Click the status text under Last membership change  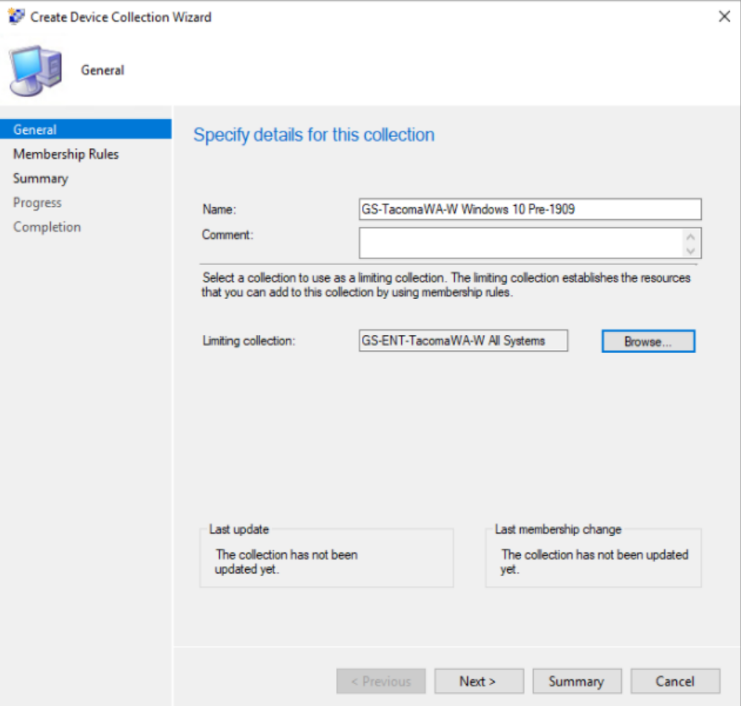click(x=595, y=562)
